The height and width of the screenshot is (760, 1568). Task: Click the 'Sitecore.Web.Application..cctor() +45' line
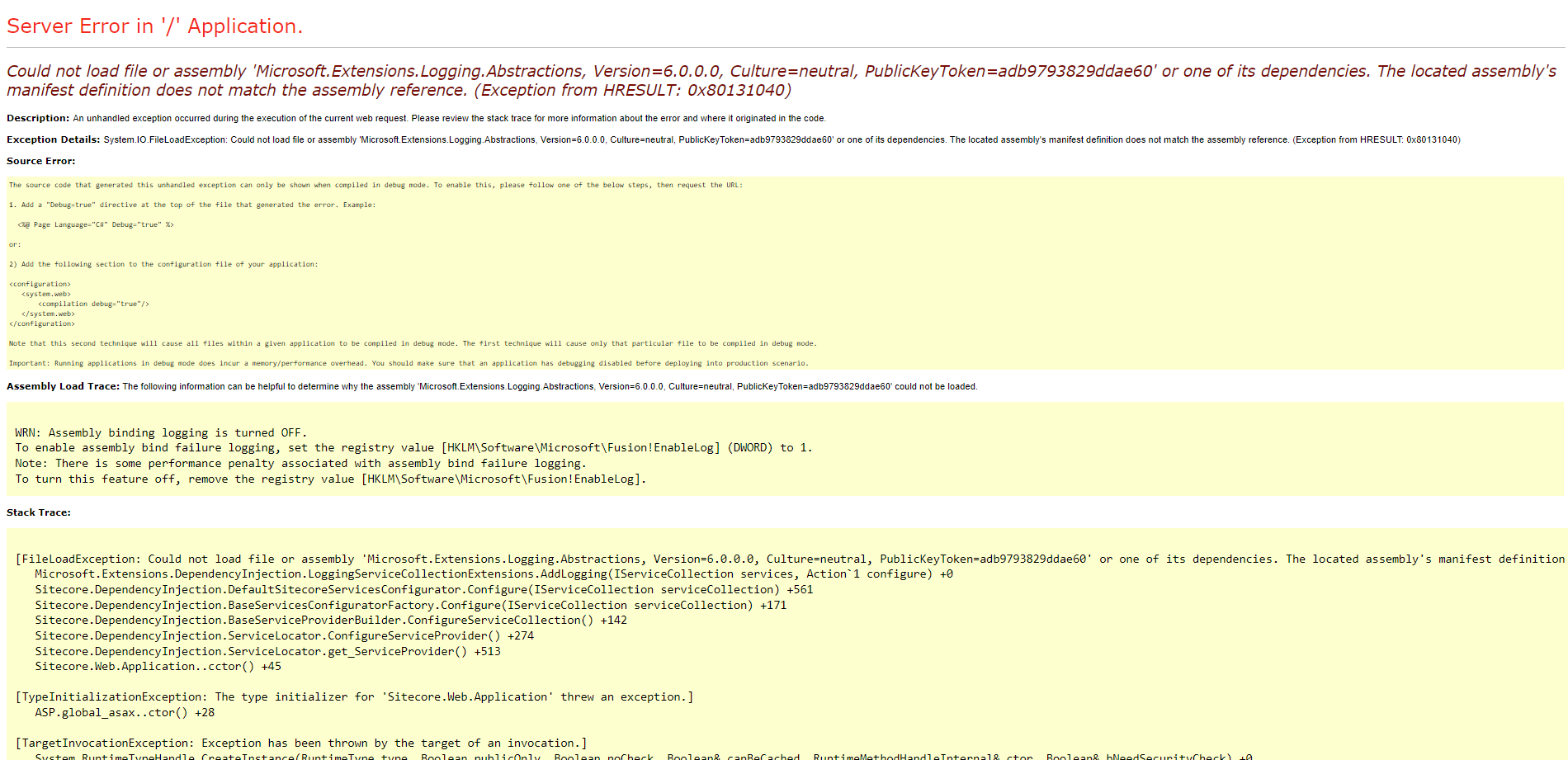pyautogui.click(x=158, y=667)
